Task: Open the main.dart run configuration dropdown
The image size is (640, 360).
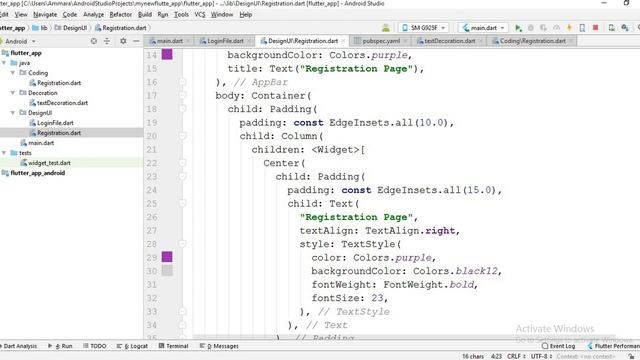Action: coord(484,28)
